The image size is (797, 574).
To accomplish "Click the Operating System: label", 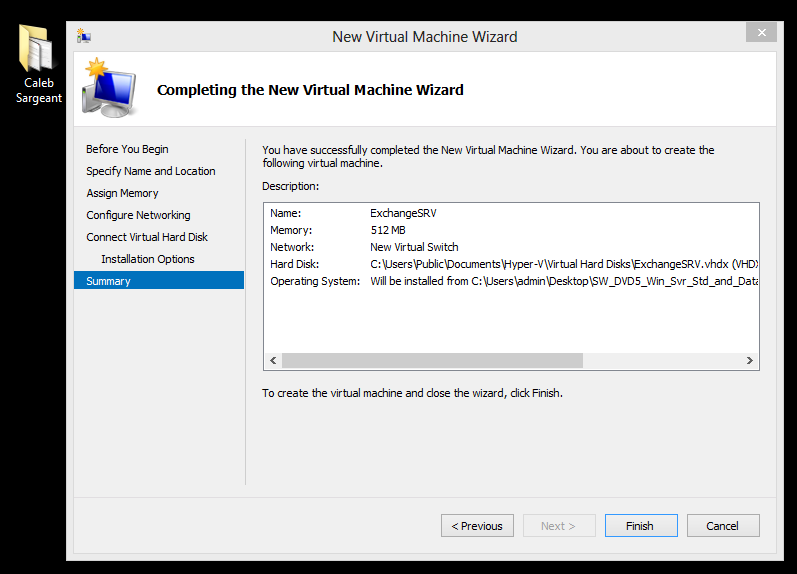I will (315, 281).
